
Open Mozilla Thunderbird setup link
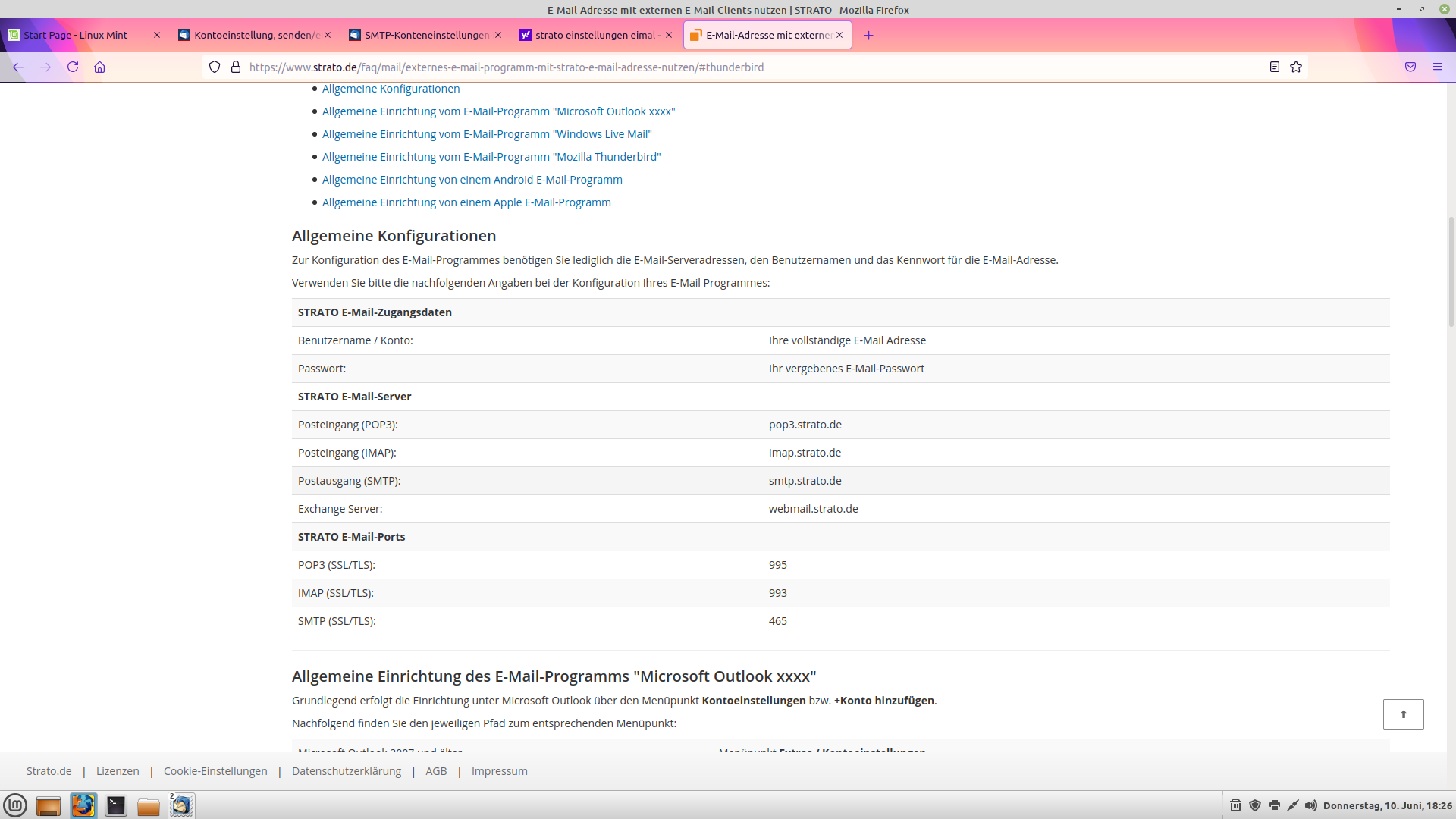491,157
